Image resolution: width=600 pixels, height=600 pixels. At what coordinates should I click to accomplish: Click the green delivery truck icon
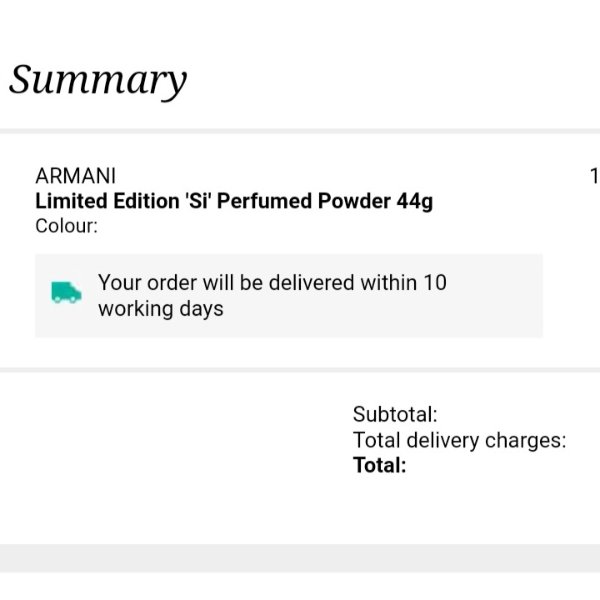point(66,292)
